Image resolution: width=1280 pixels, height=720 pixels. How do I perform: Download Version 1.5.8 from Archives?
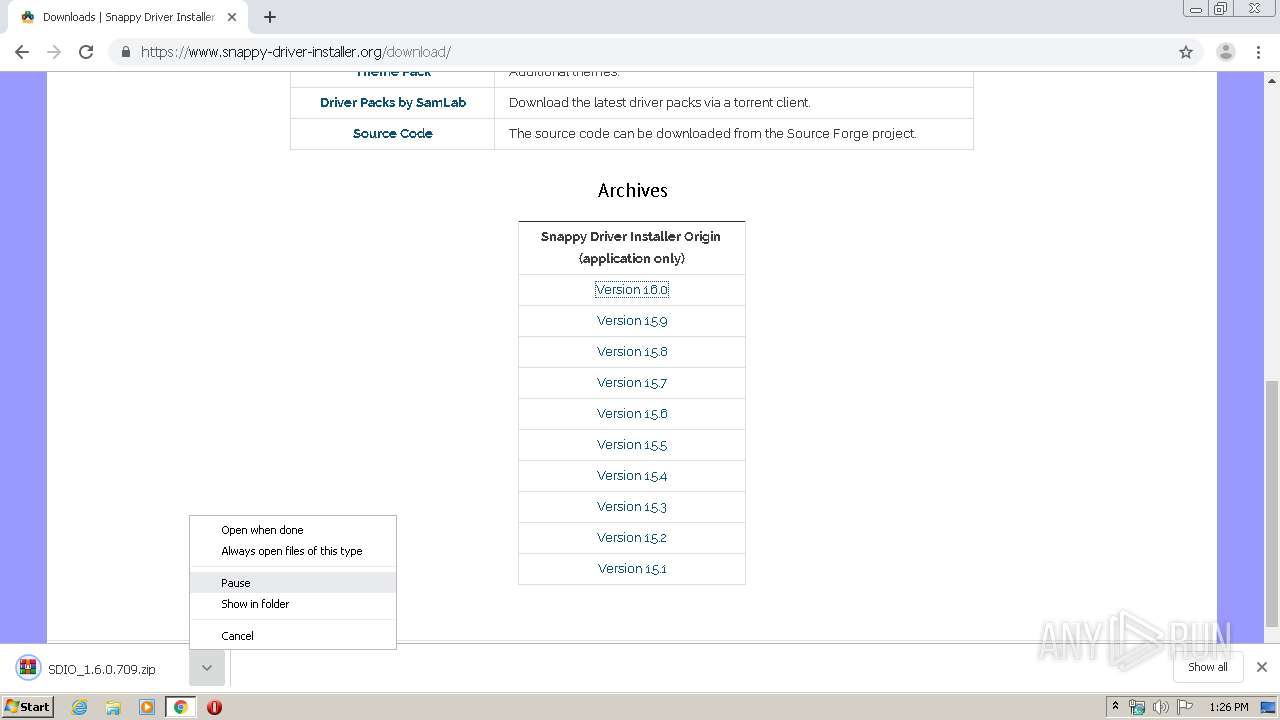(x=632, y=351)
